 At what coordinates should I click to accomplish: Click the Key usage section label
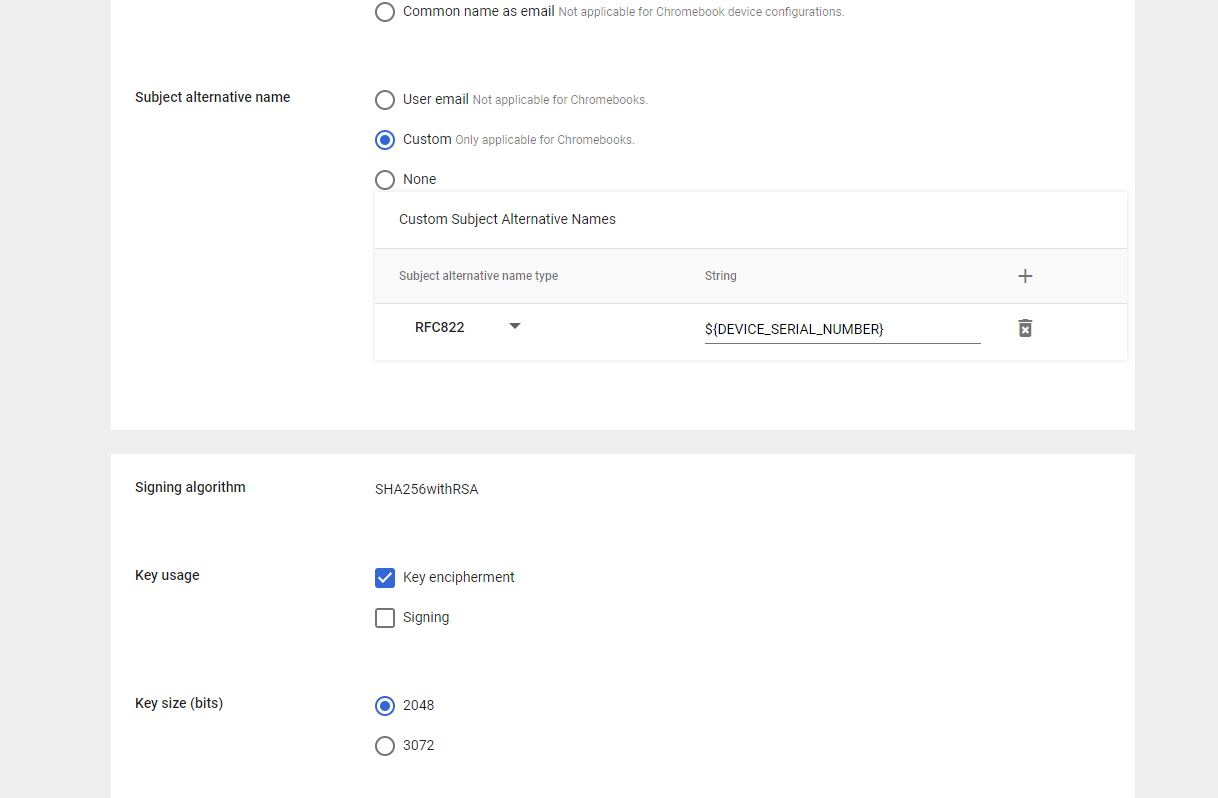167,575
